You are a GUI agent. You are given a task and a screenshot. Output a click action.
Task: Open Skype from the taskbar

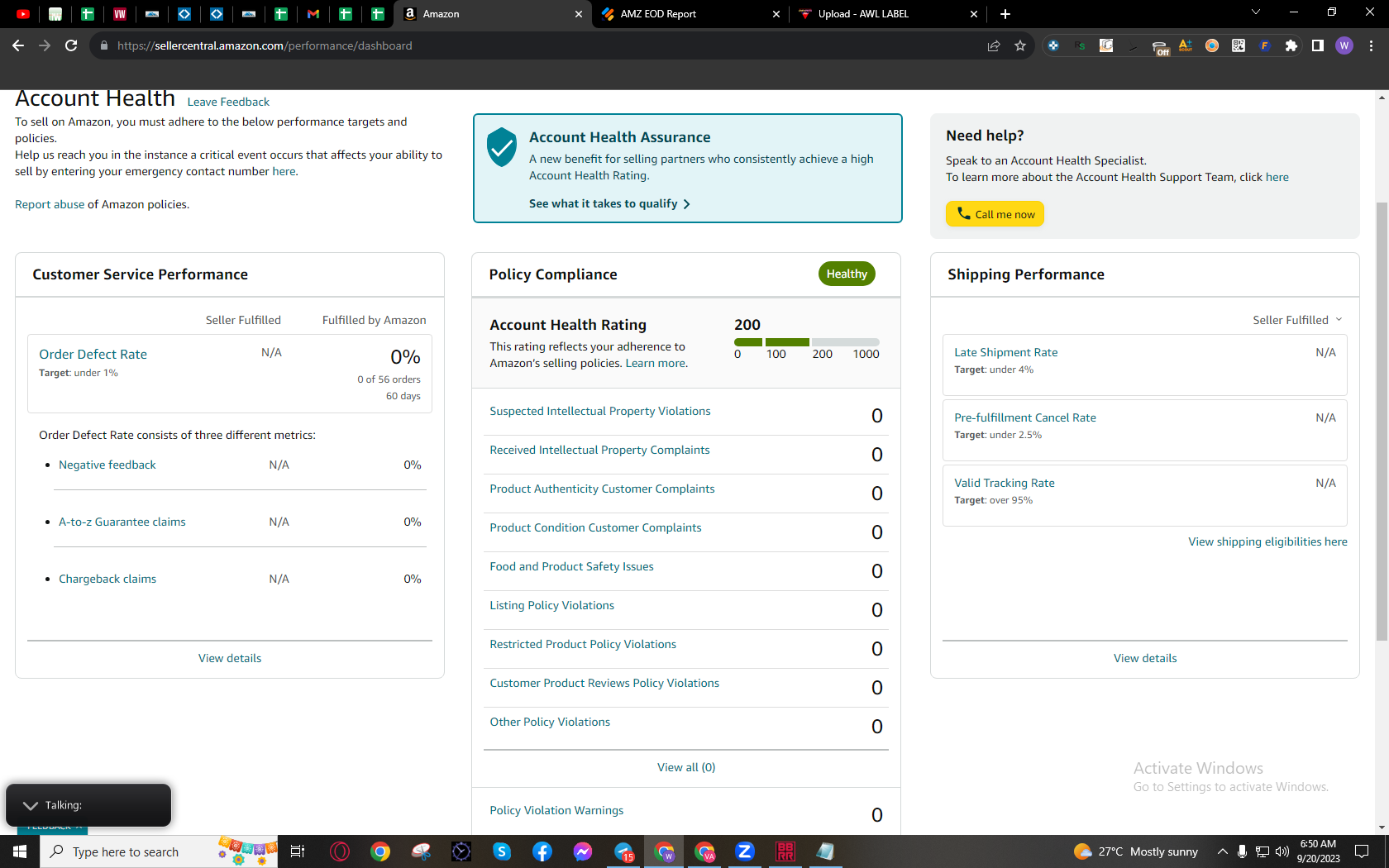[502, 851]
